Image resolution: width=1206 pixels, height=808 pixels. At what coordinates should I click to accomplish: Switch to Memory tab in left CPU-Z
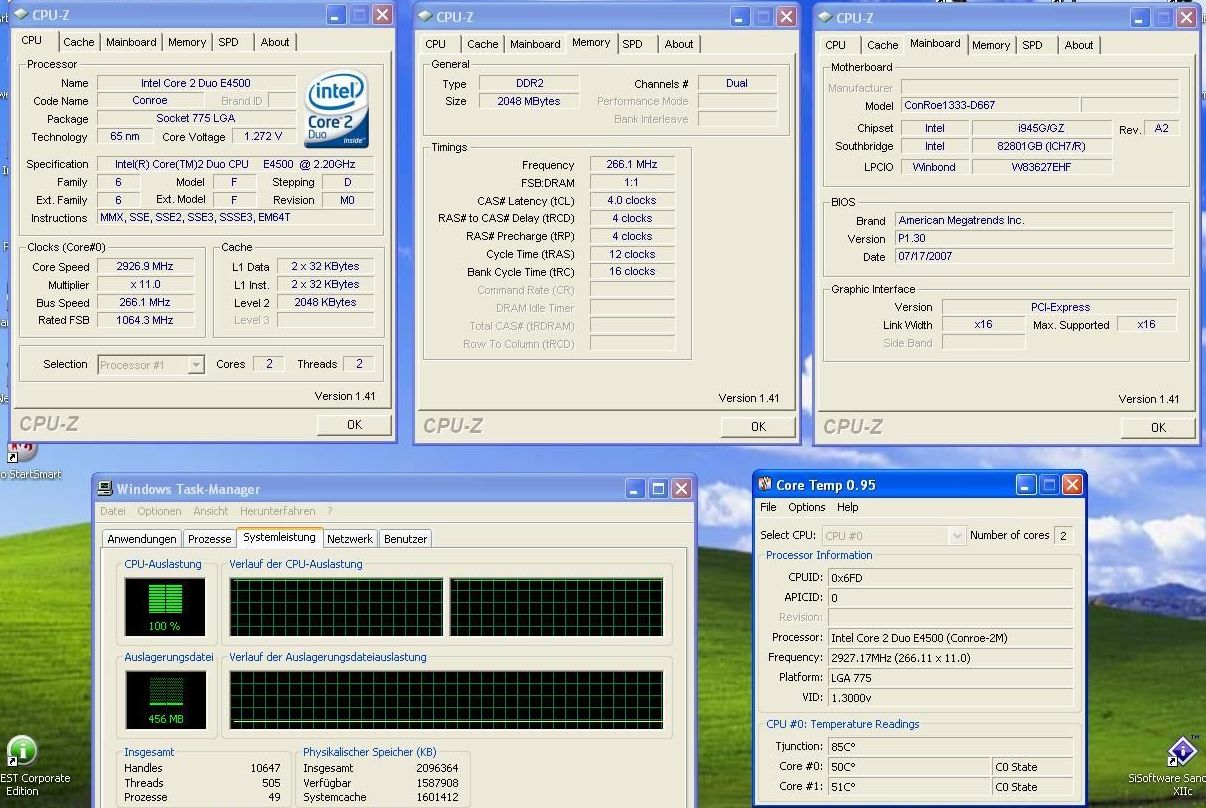(187, 42)
